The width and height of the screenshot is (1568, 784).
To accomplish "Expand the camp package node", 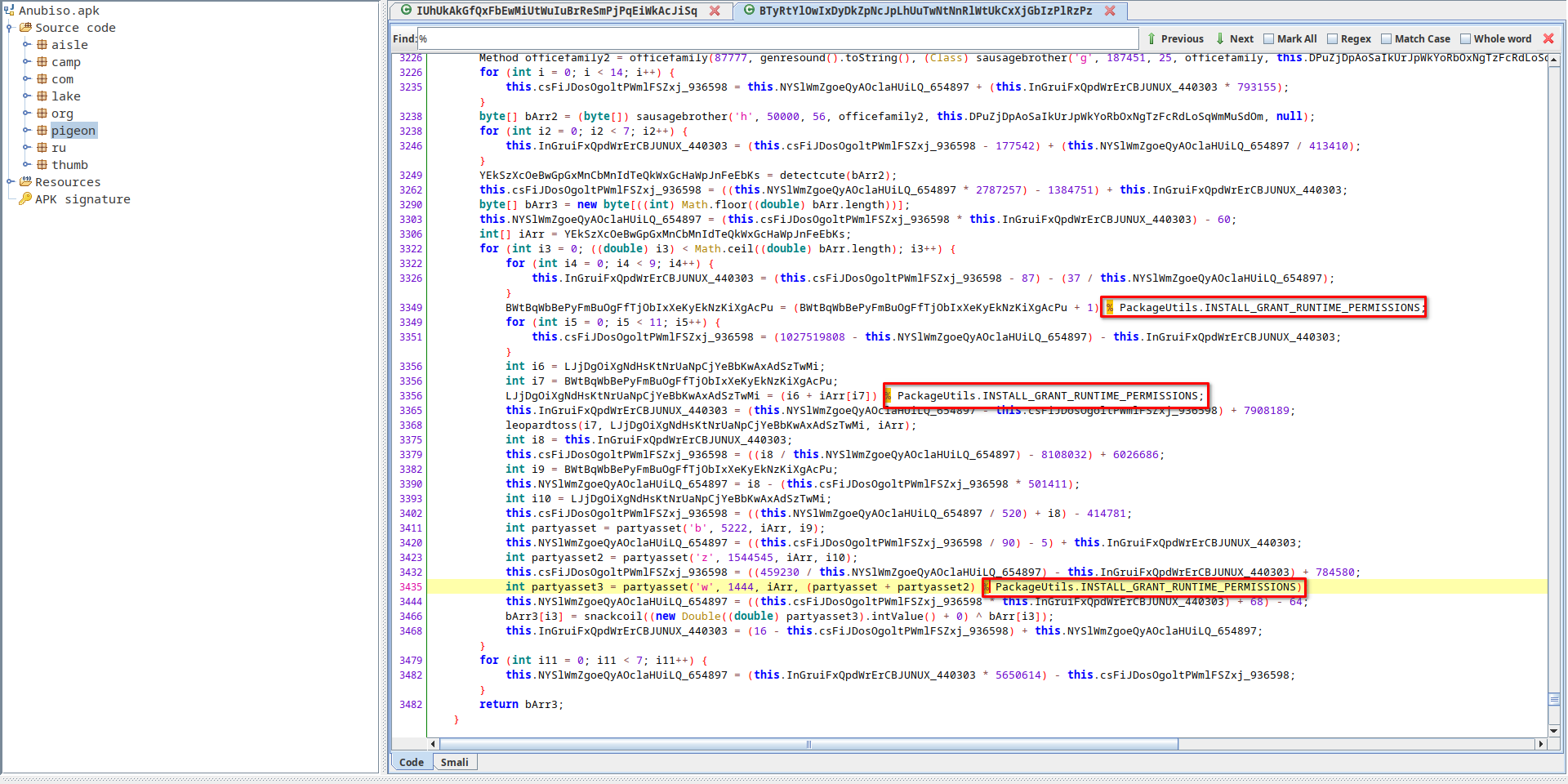I will click(26, 62).
